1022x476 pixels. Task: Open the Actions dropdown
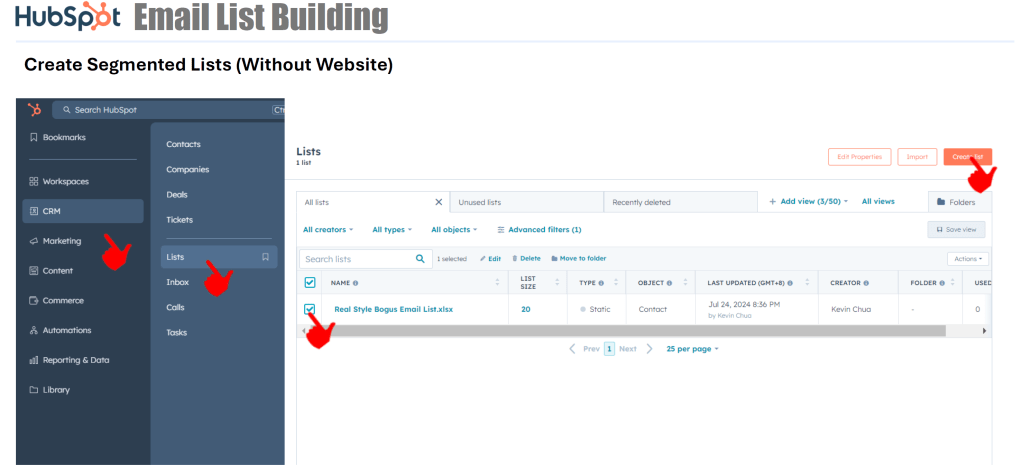[x=968, y=259]
